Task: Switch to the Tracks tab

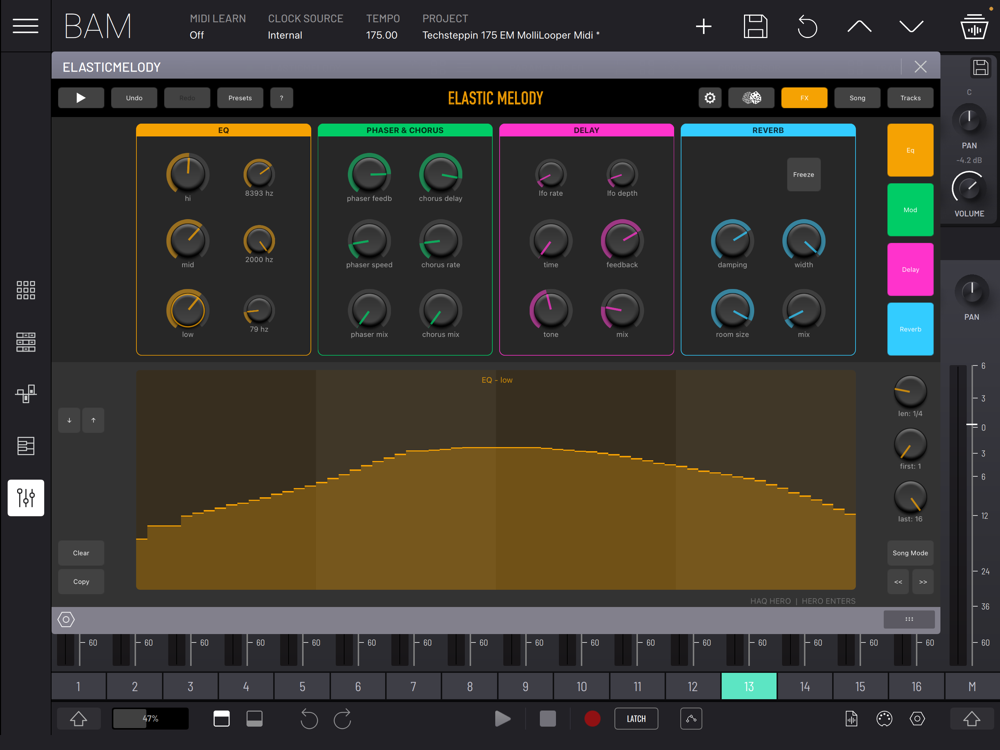Action: [910, 98]
